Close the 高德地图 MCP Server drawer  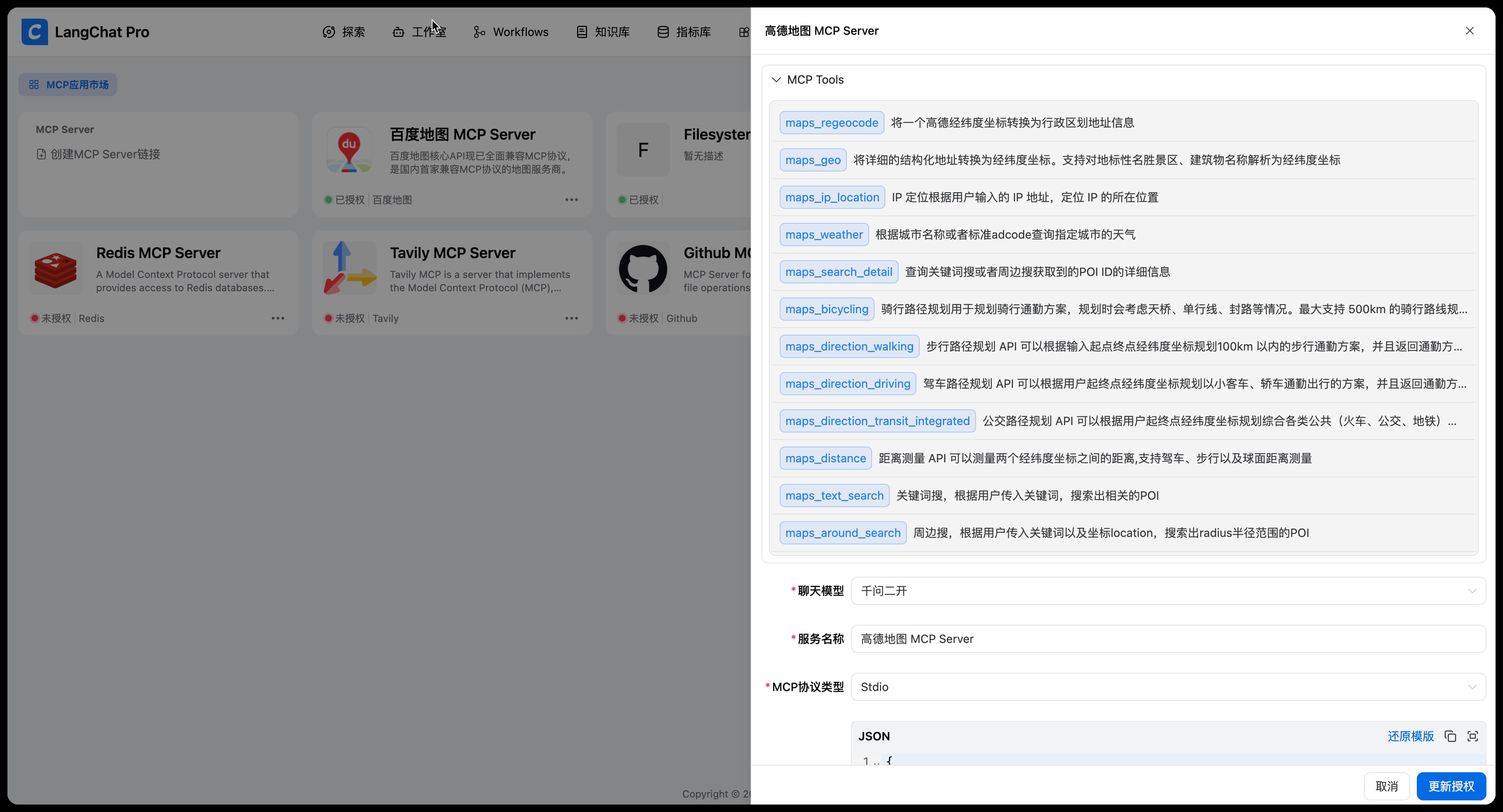pos(1469,31)
